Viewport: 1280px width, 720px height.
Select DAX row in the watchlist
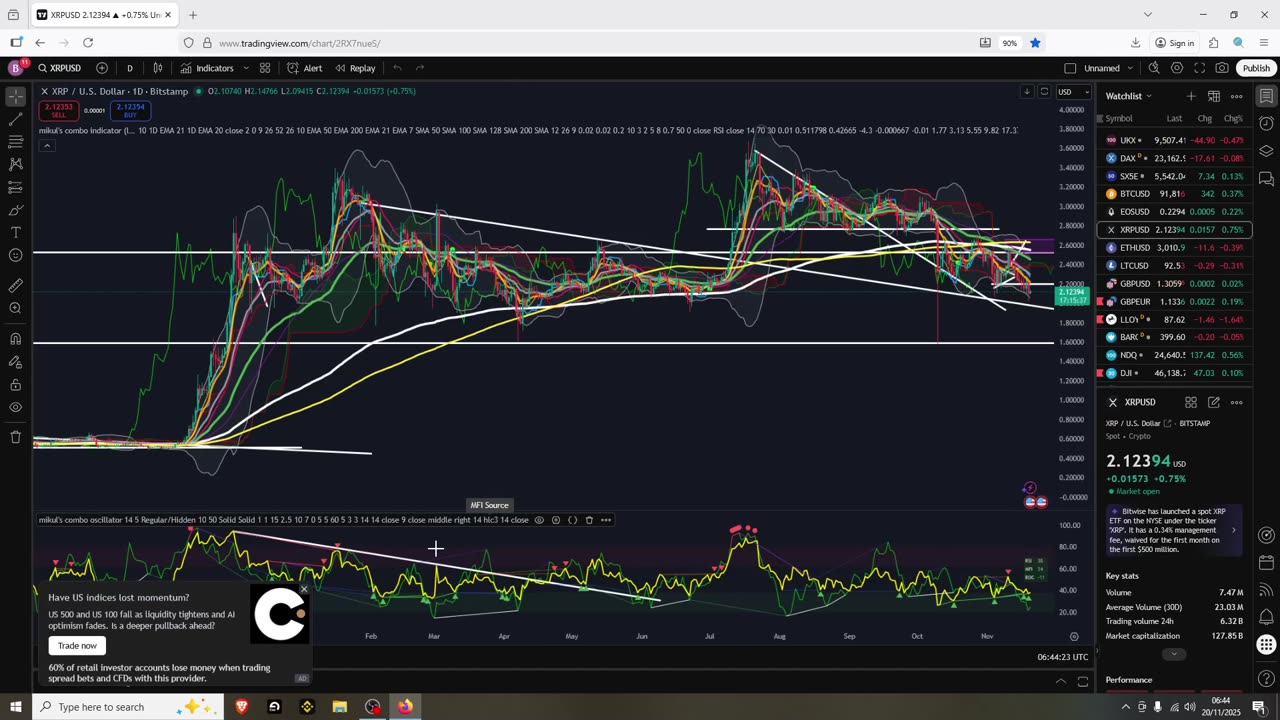pos(1174,158)
